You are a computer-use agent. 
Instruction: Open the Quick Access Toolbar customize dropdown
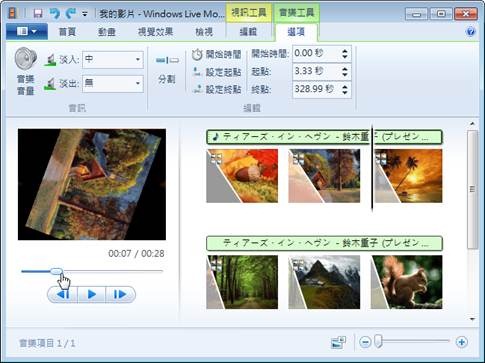tap(85, 14)
